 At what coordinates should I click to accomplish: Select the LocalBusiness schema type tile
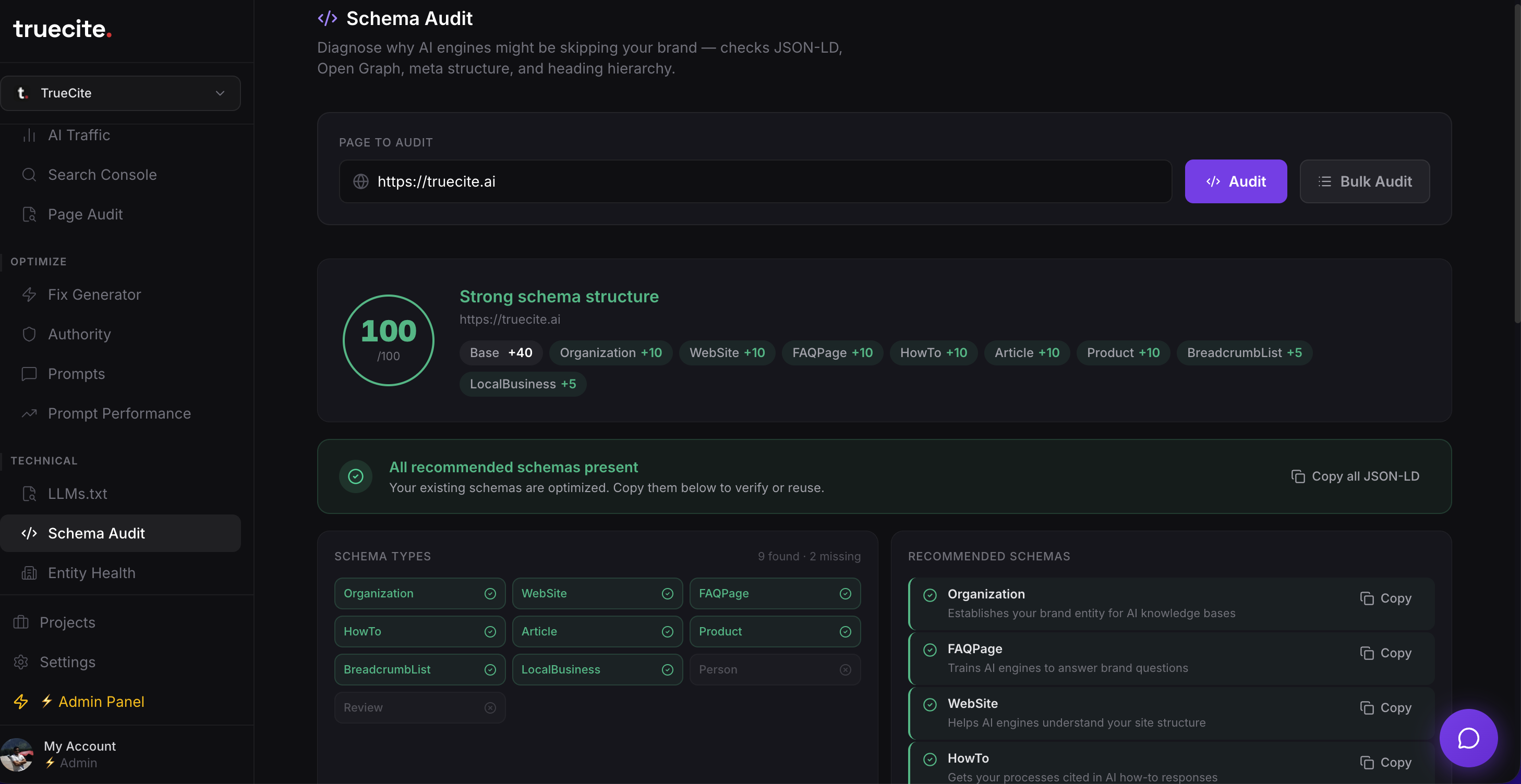click(598, 669)
